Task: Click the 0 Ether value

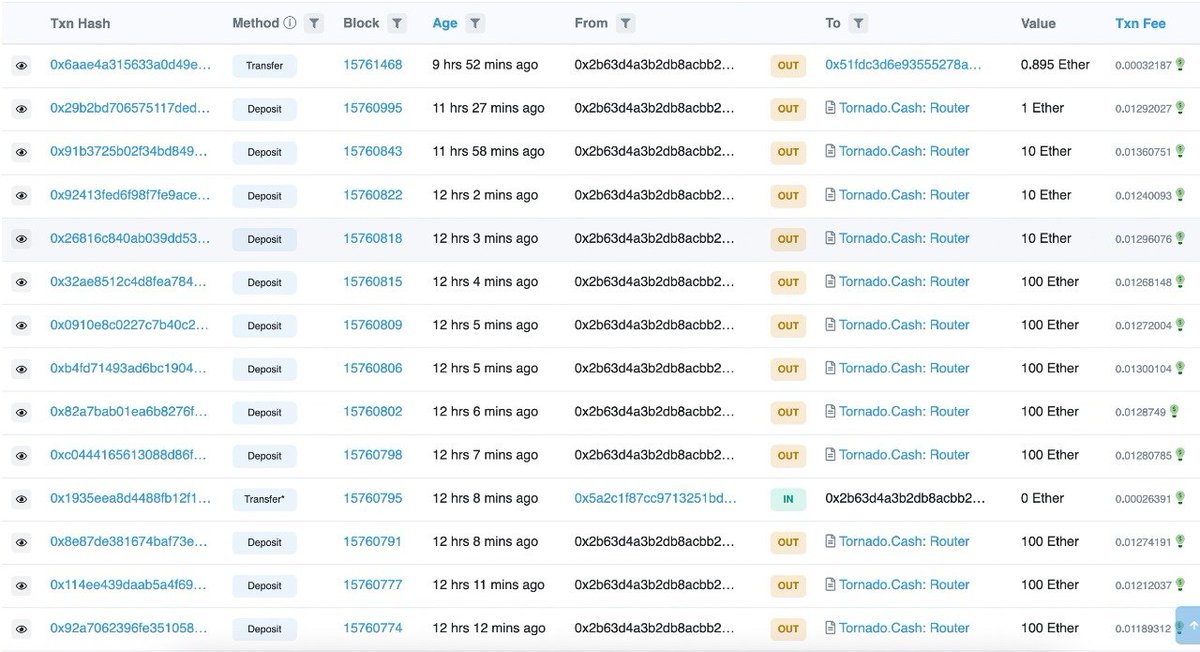Action: click(1042, 498)
